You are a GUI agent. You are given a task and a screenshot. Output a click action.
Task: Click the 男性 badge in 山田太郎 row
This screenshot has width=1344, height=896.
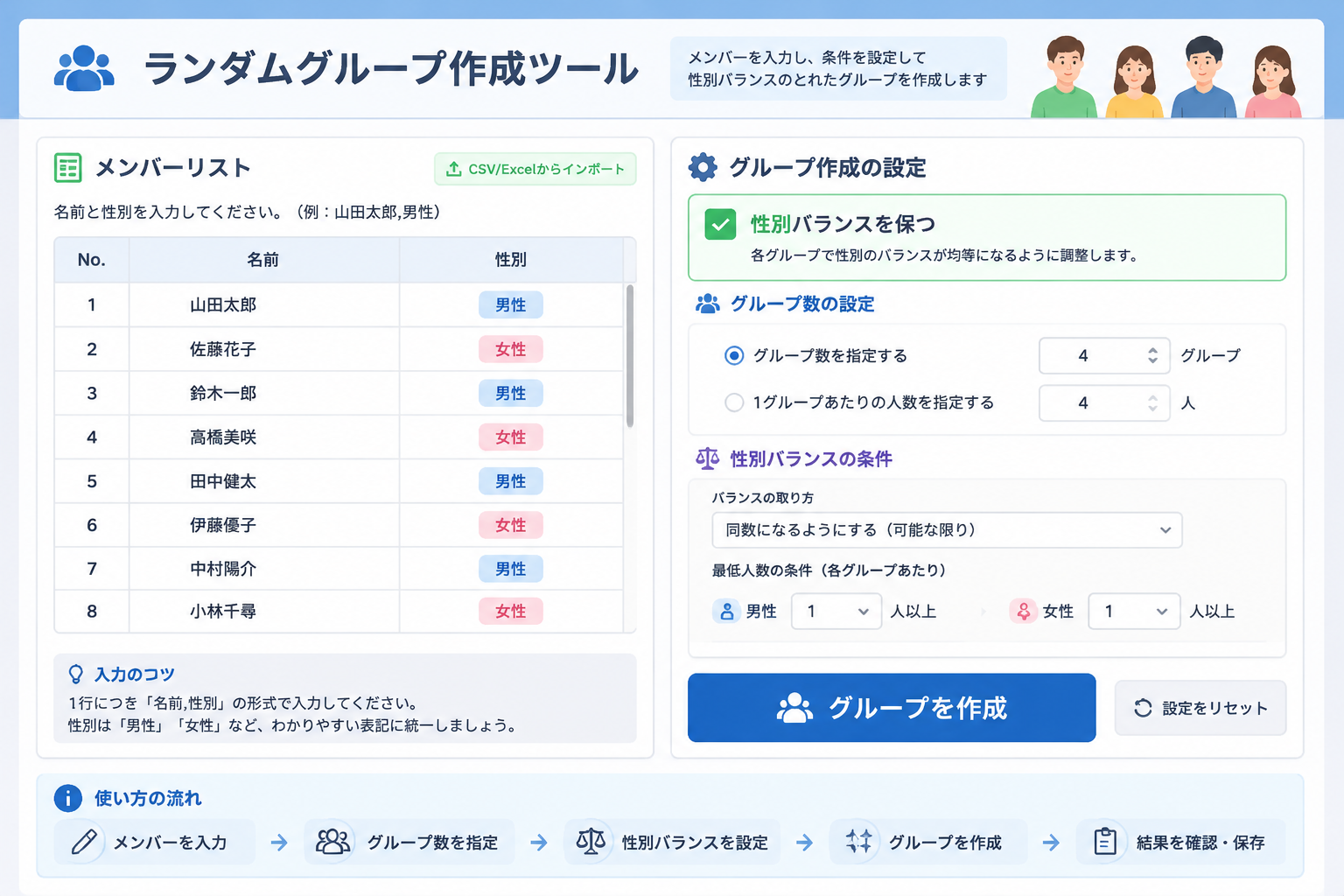click(511, 304)
